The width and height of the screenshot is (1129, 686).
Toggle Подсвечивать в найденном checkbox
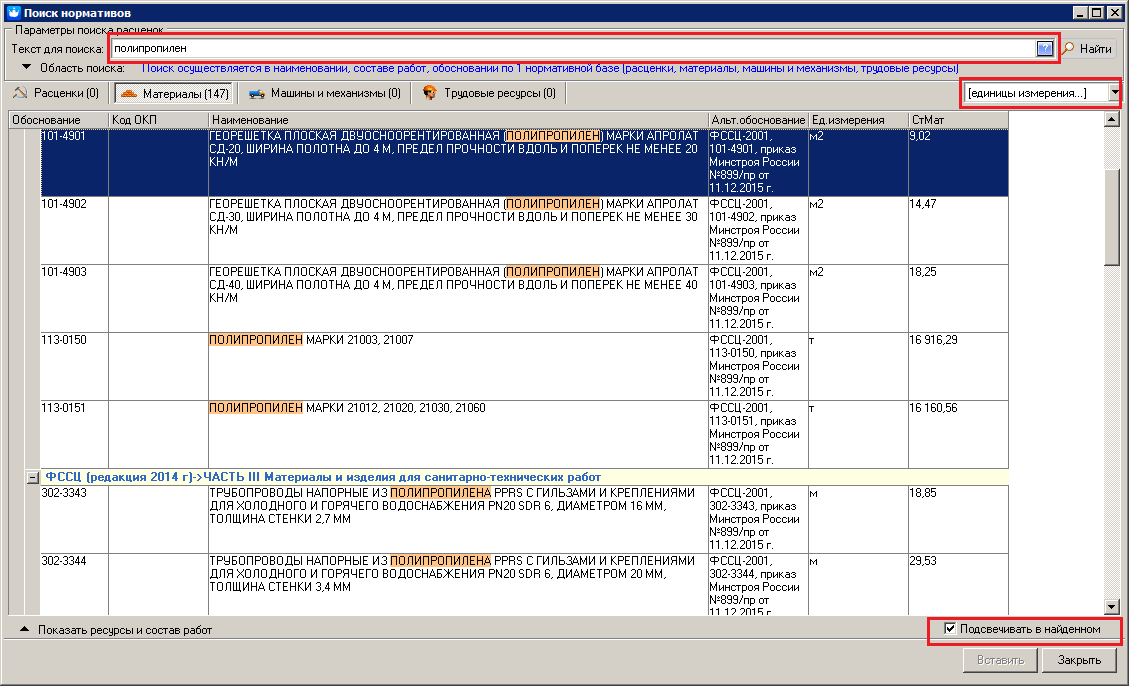pyautogui.click(x=950, y=629)
